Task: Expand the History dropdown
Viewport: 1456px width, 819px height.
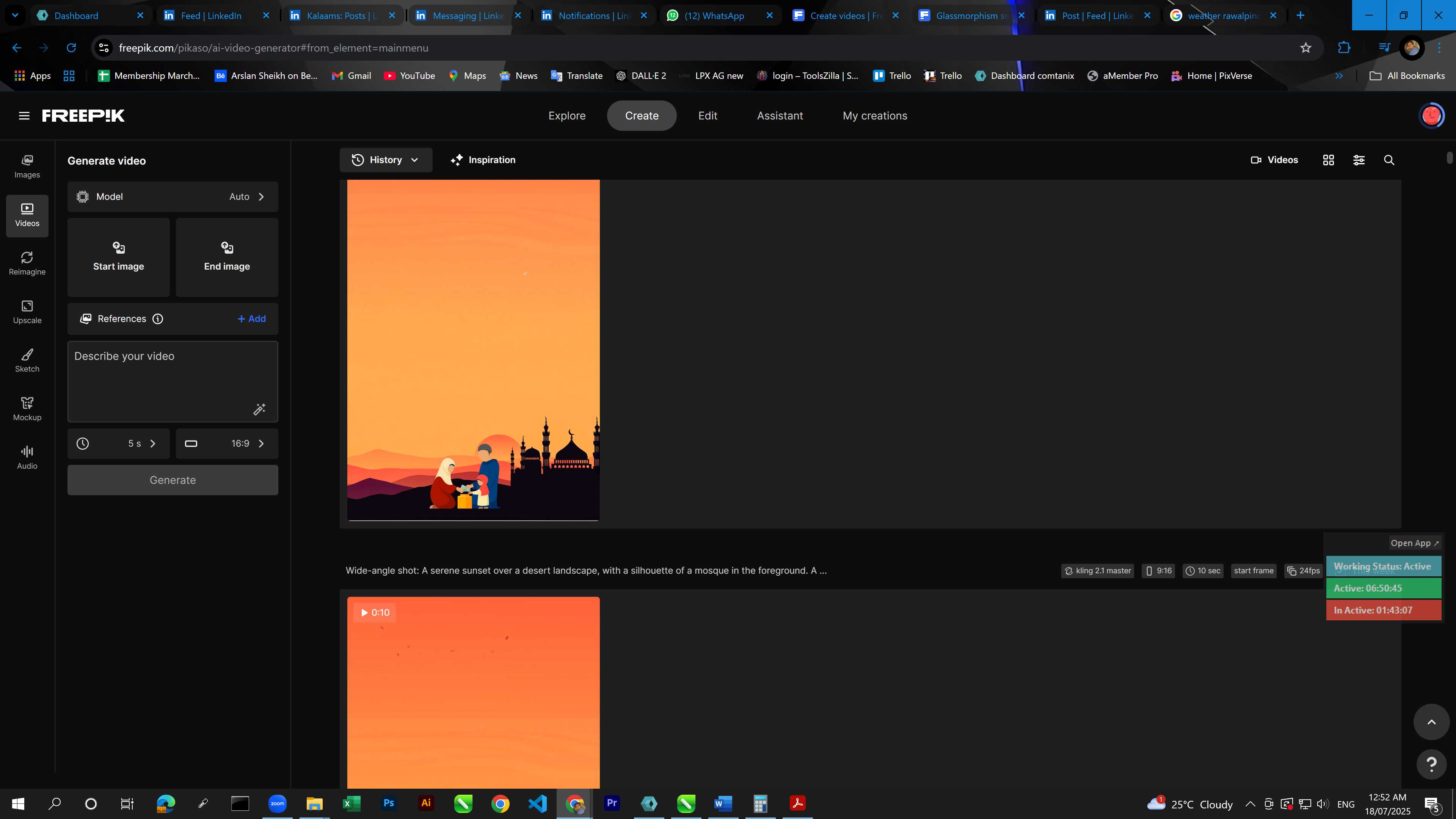Action: 386,160
